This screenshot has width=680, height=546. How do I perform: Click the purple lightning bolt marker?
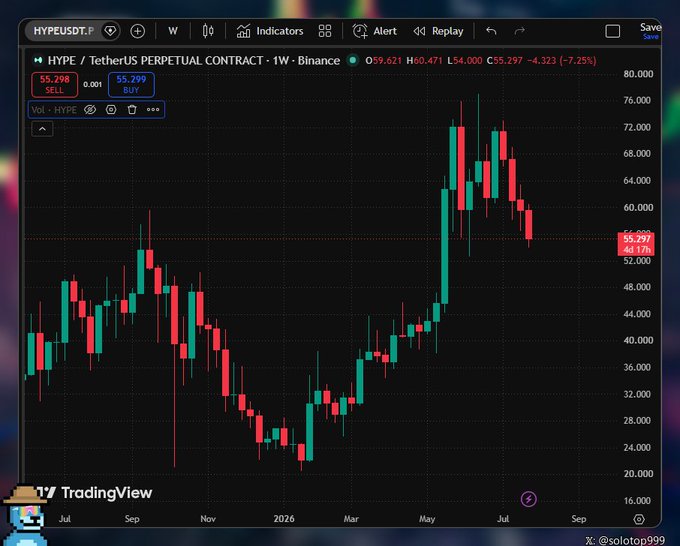[x=528, y=499]
